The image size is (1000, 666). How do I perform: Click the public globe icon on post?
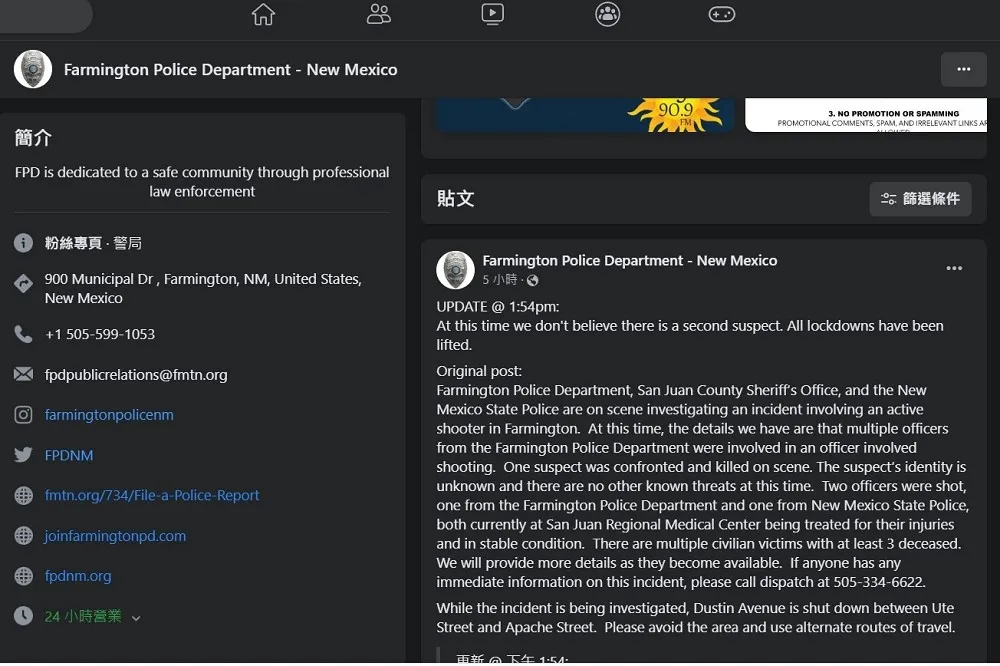pyautogui.click(x=533, y=280)
